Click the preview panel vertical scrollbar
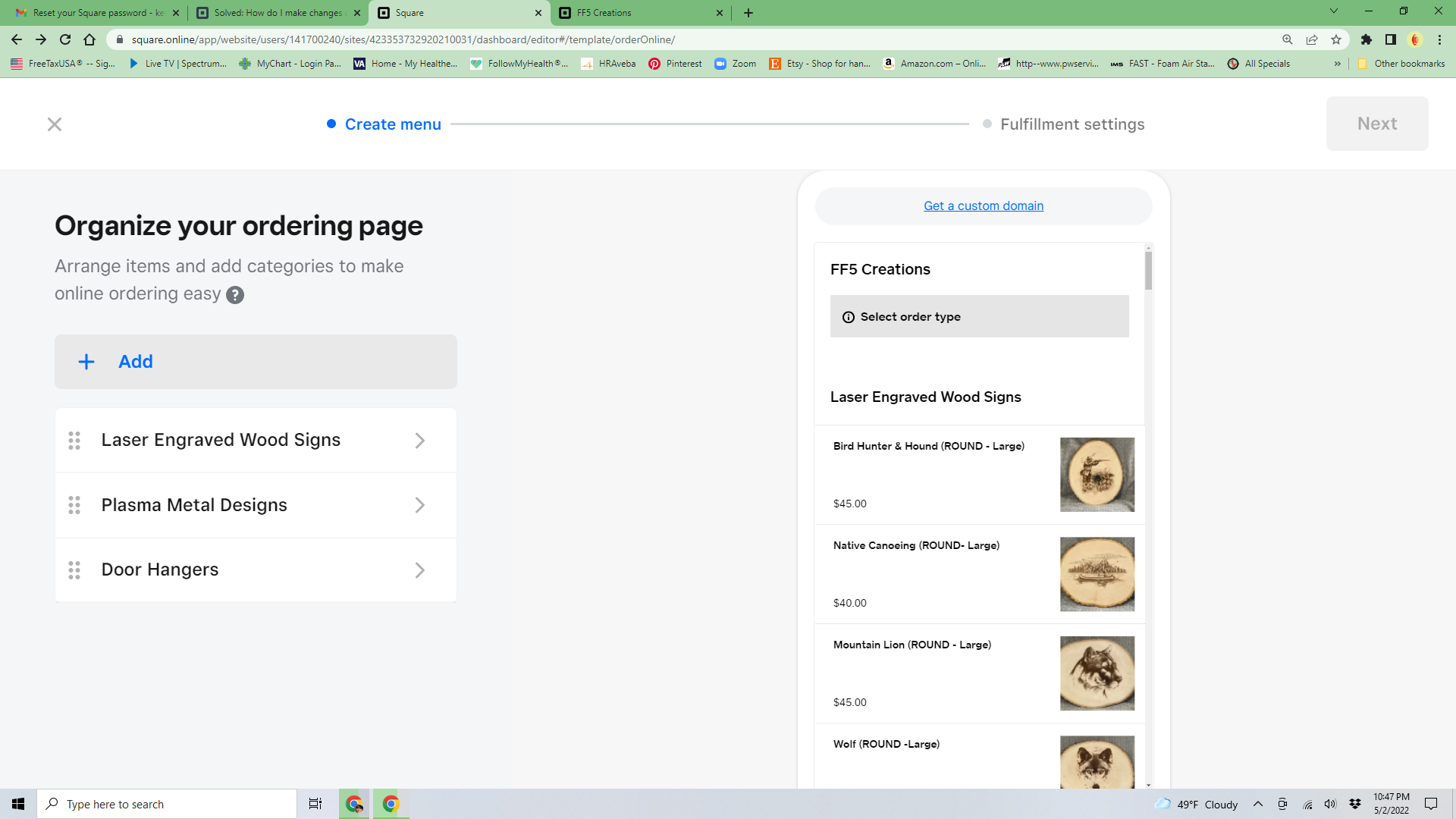This screenshot has width=1456, height=819. pos(1148,271)
